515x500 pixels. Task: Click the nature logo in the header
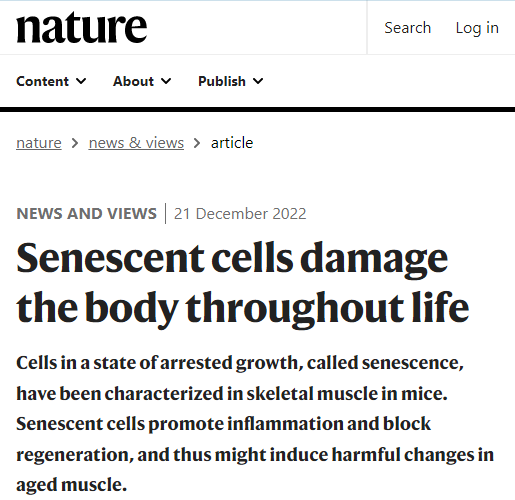coord(82,28)
